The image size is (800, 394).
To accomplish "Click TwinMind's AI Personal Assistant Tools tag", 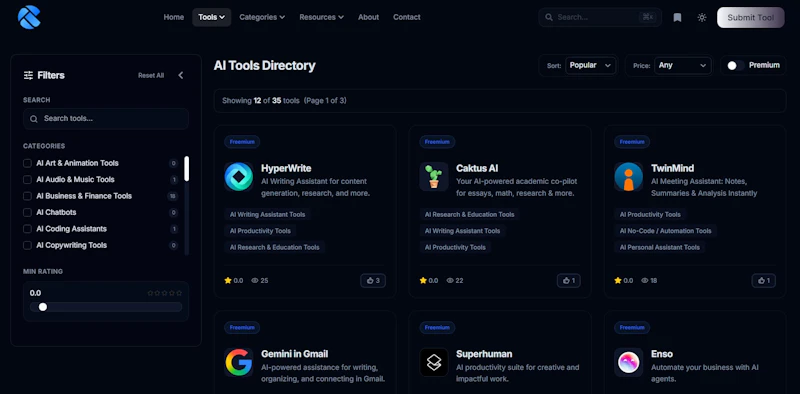I will click(660, 247).
